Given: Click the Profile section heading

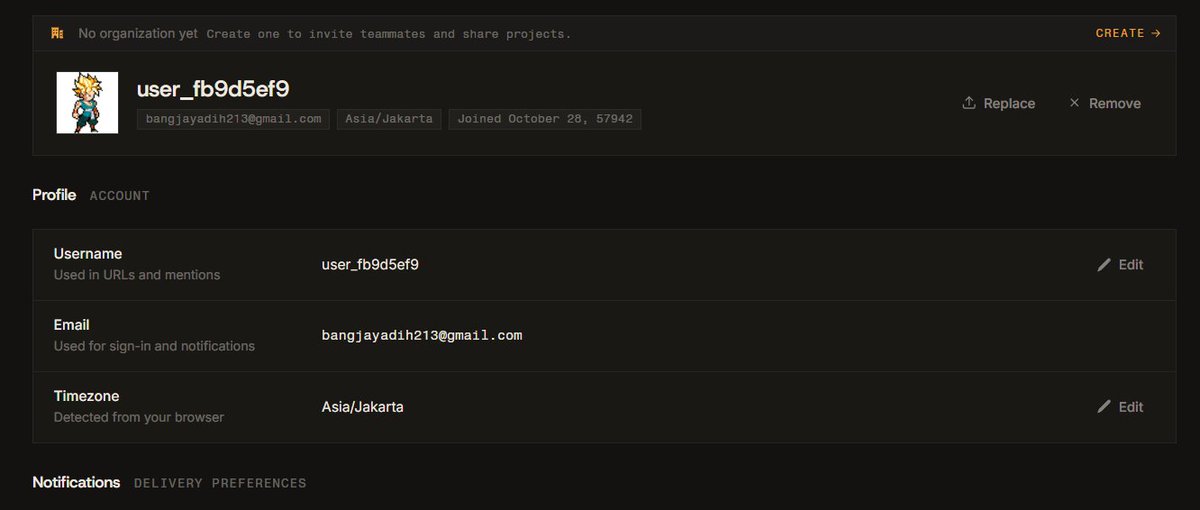Looking at the screenshot, I should click(54, 195).
